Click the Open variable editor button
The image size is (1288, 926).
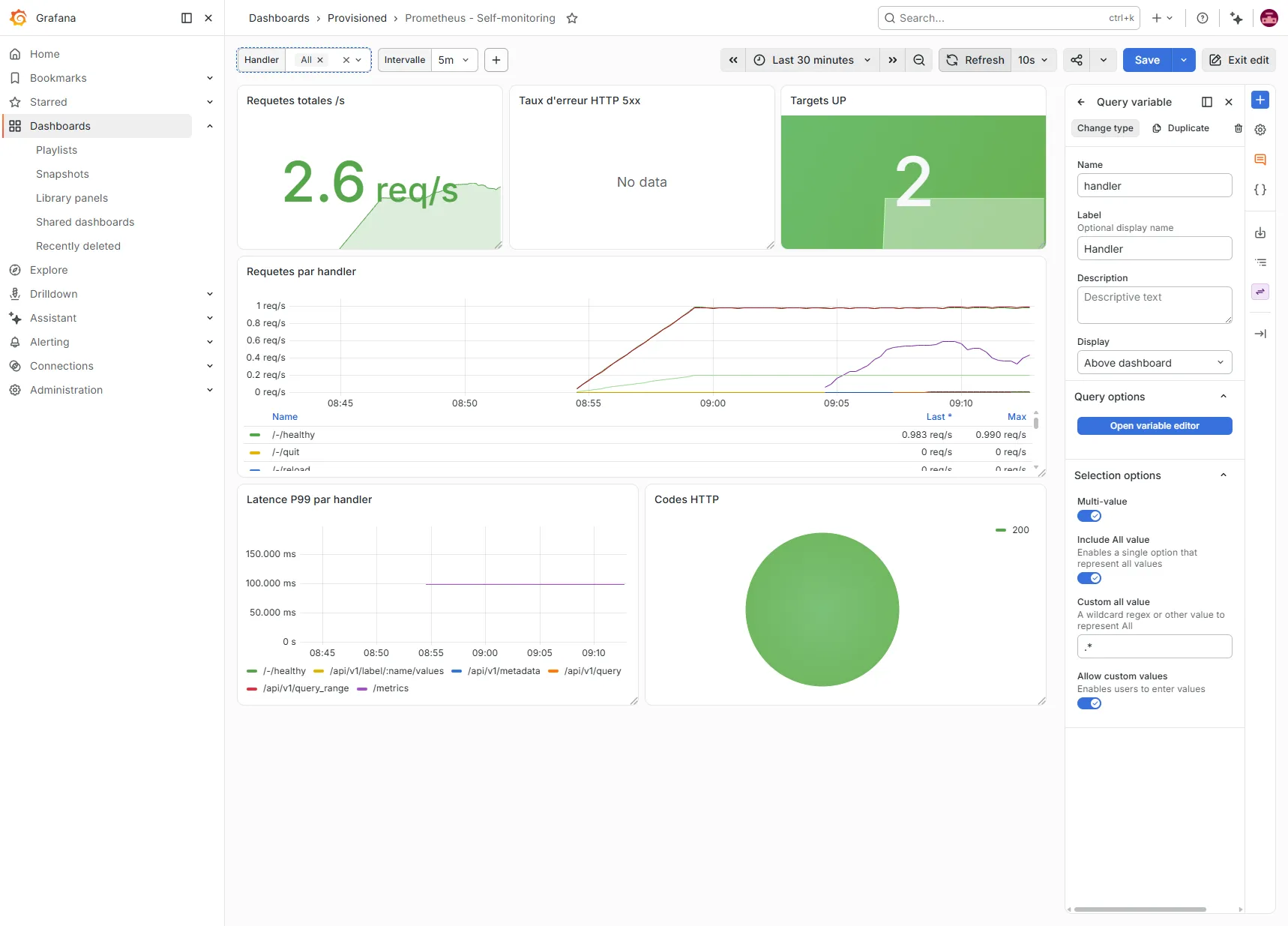tap(1155, 426)
